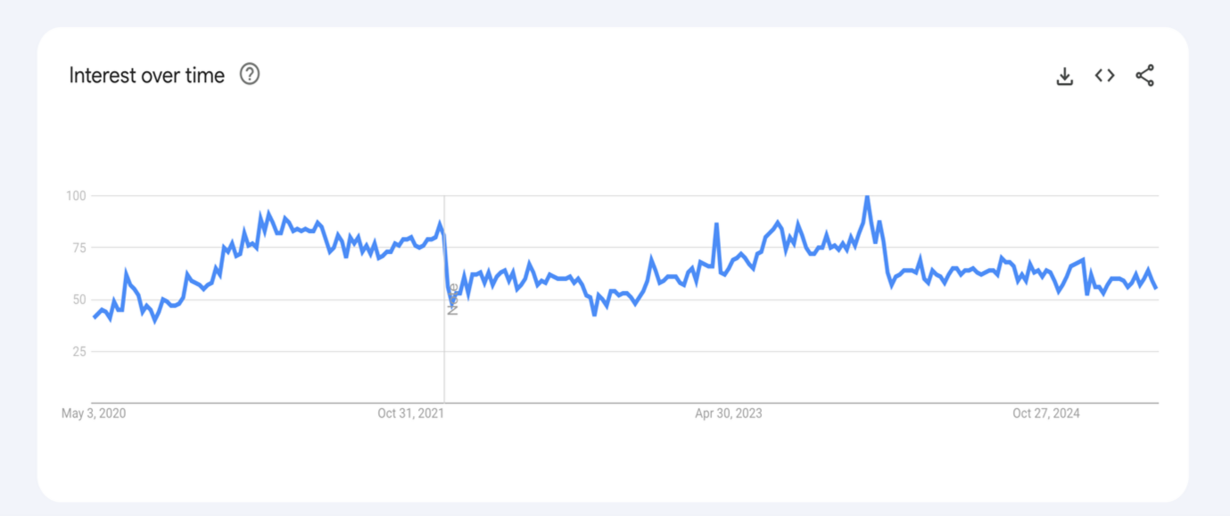1230x516 pixels.
Task: Click the highest peak of the trend line
Action: point(867,197)
